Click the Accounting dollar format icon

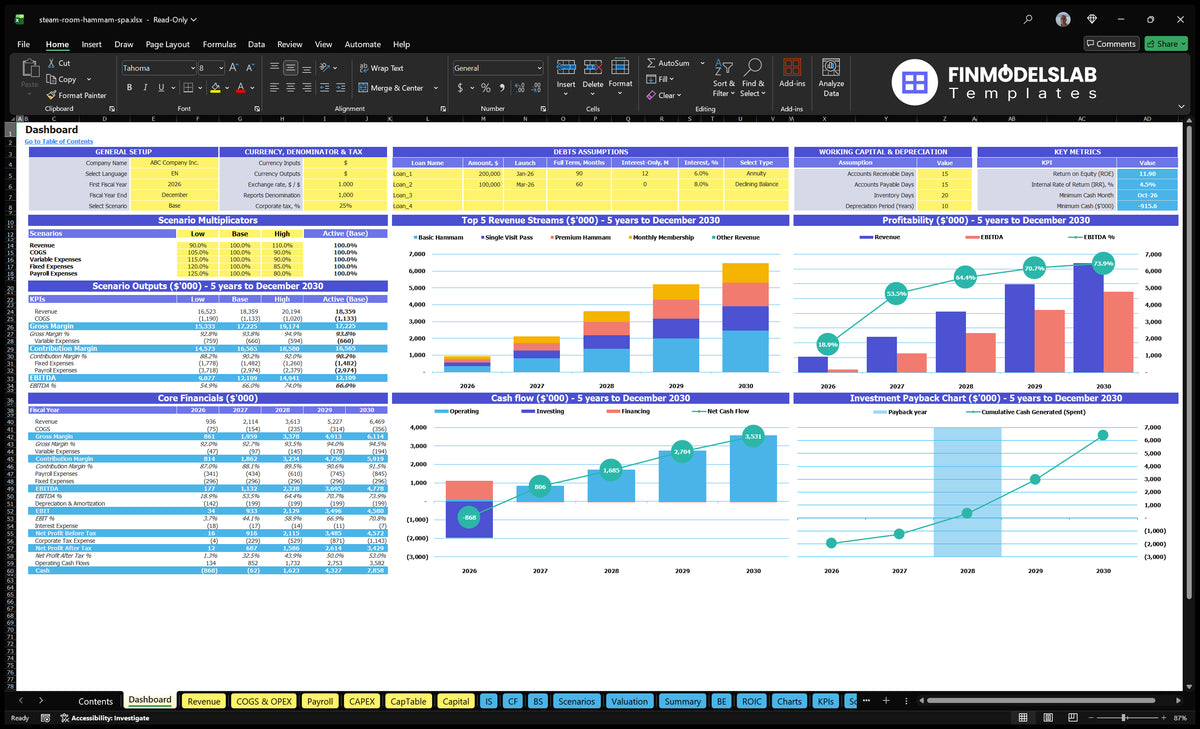click(x=460, y=88)
